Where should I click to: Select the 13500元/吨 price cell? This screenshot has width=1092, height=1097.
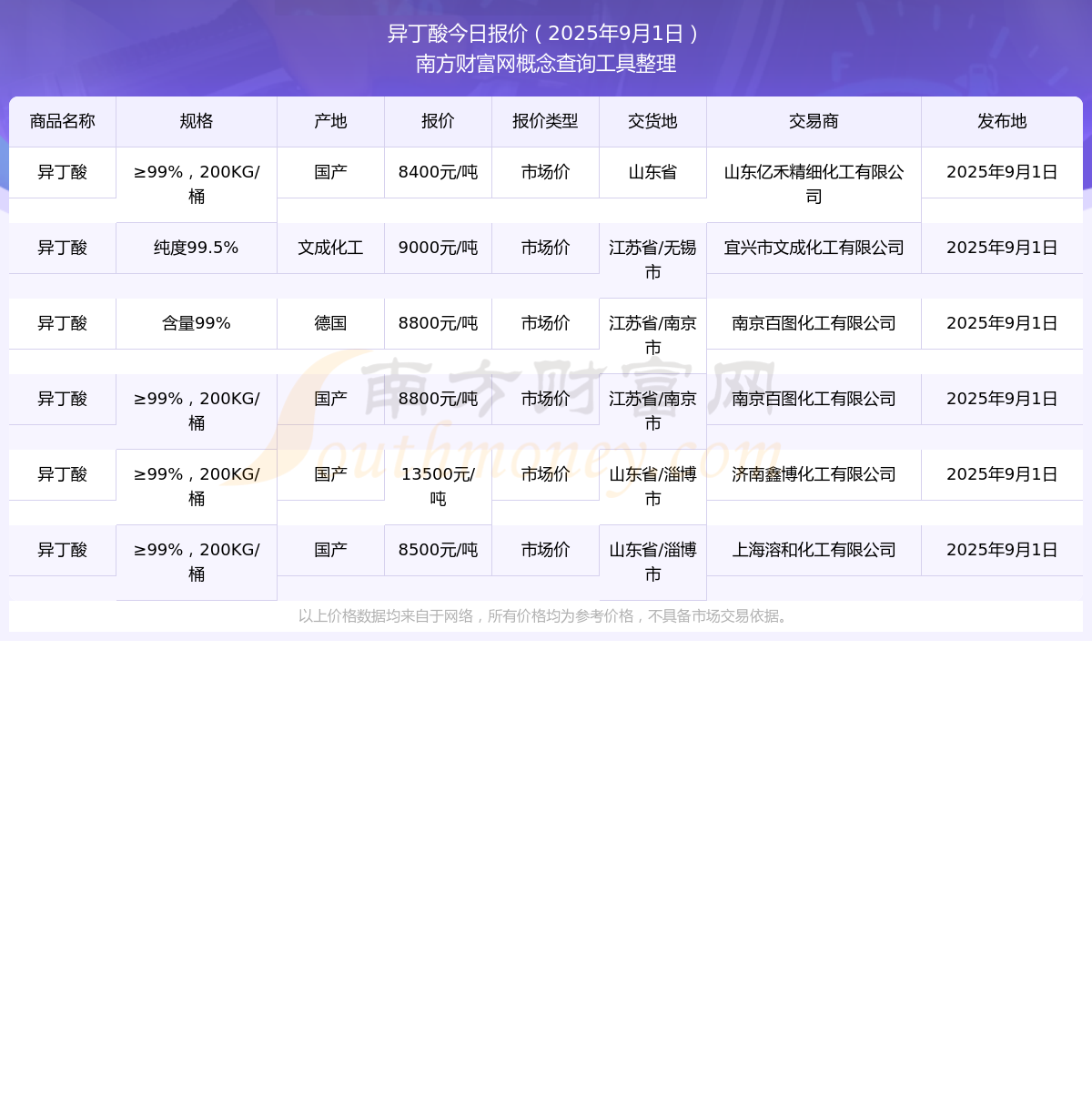pyautogui.click(x=438, y=487)
